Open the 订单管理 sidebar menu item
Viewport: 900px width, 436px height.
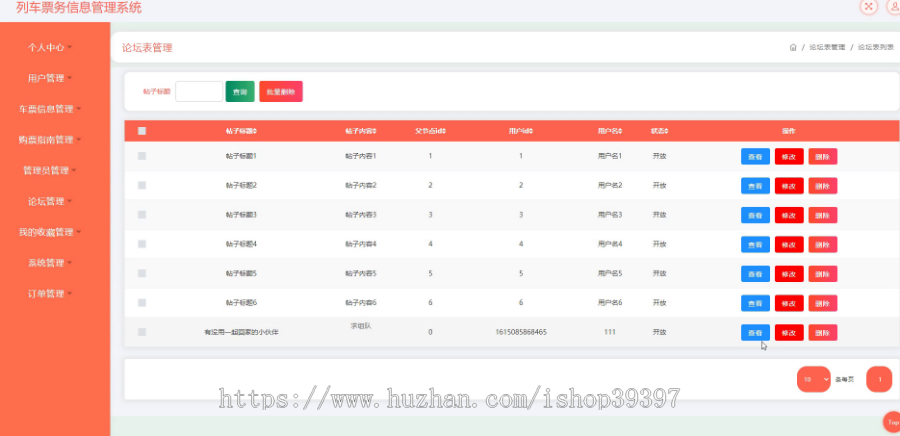coord(50,294)
